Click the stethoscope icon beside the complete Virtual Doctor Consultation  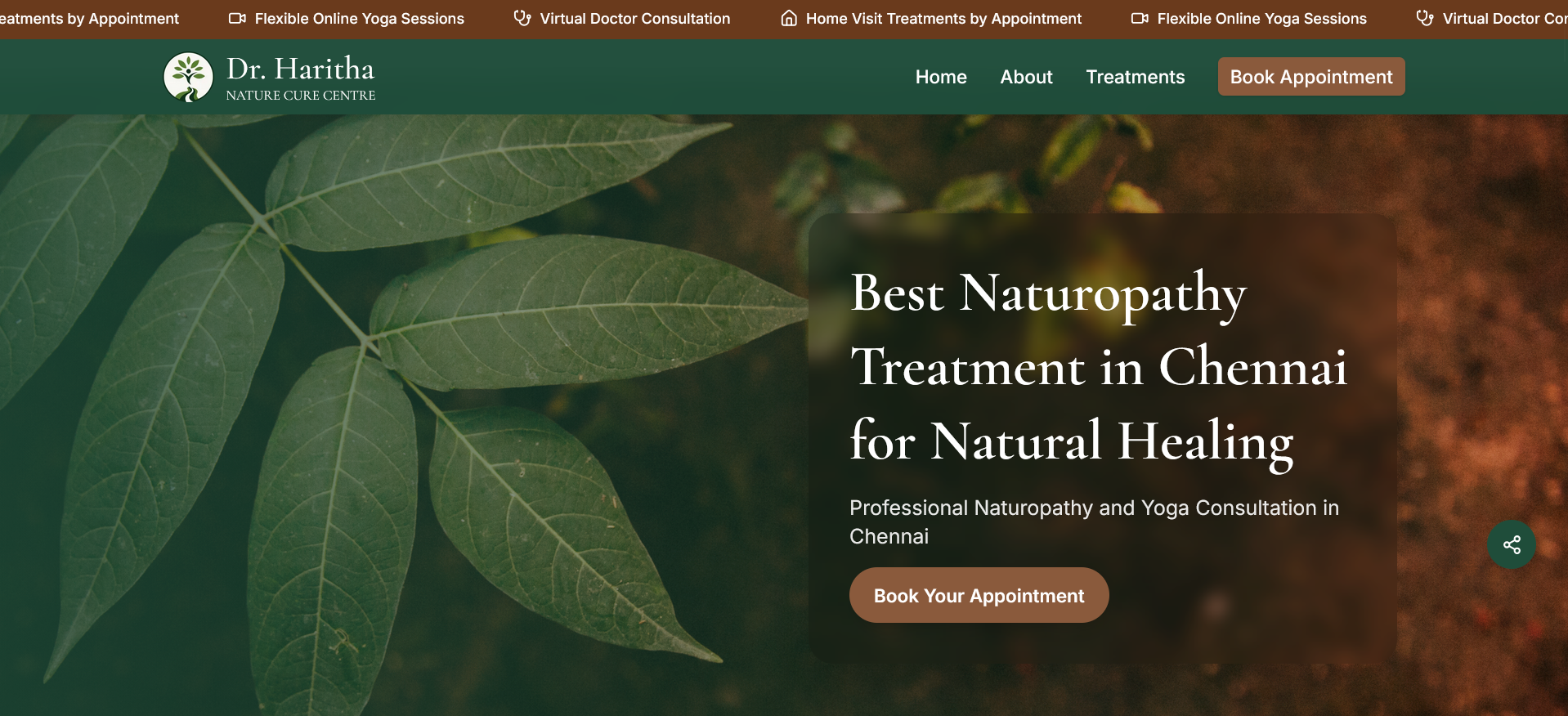(x=522, y=18)
